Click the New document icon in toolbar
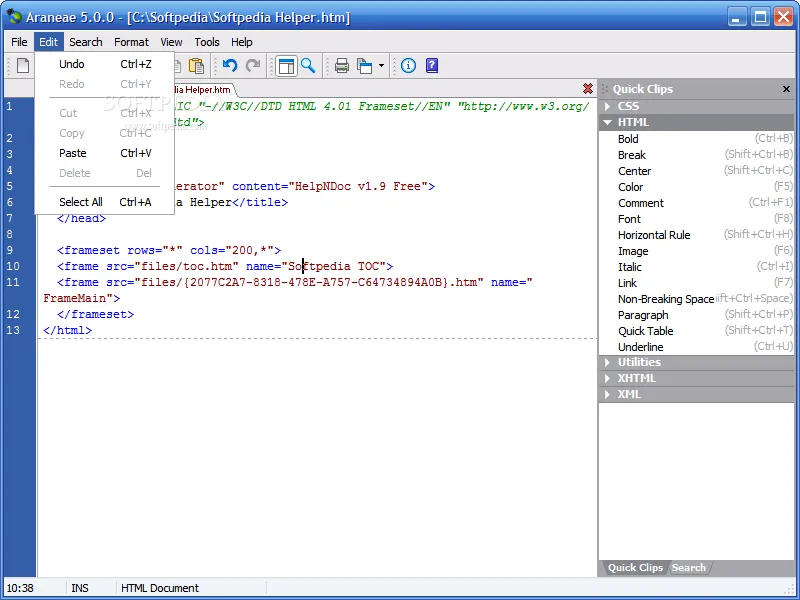The image size is (800, 600). click(x=23, y=66)
